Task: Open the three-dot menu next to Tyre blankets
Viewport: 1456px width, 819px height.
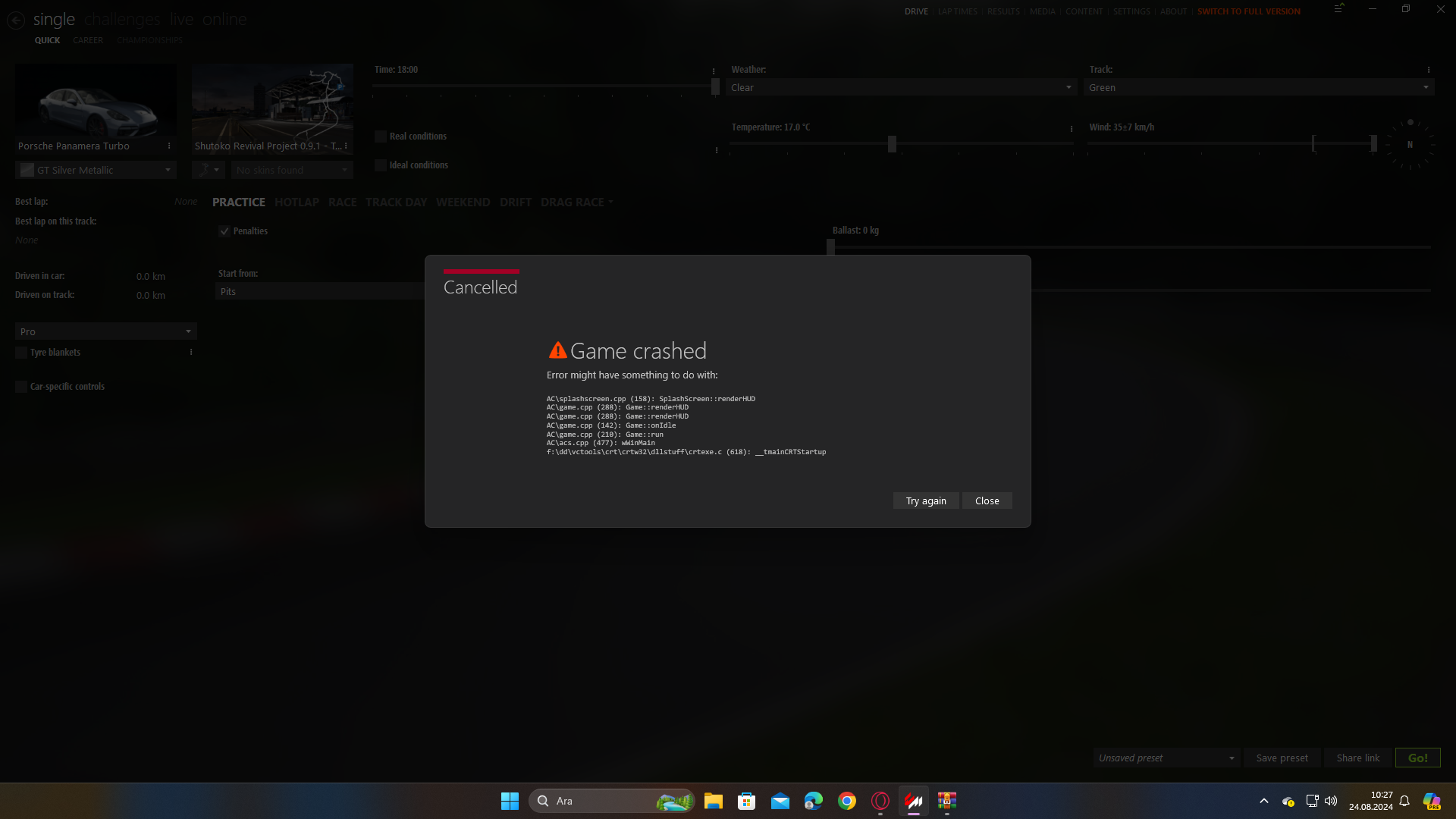Action: (191, 353)
